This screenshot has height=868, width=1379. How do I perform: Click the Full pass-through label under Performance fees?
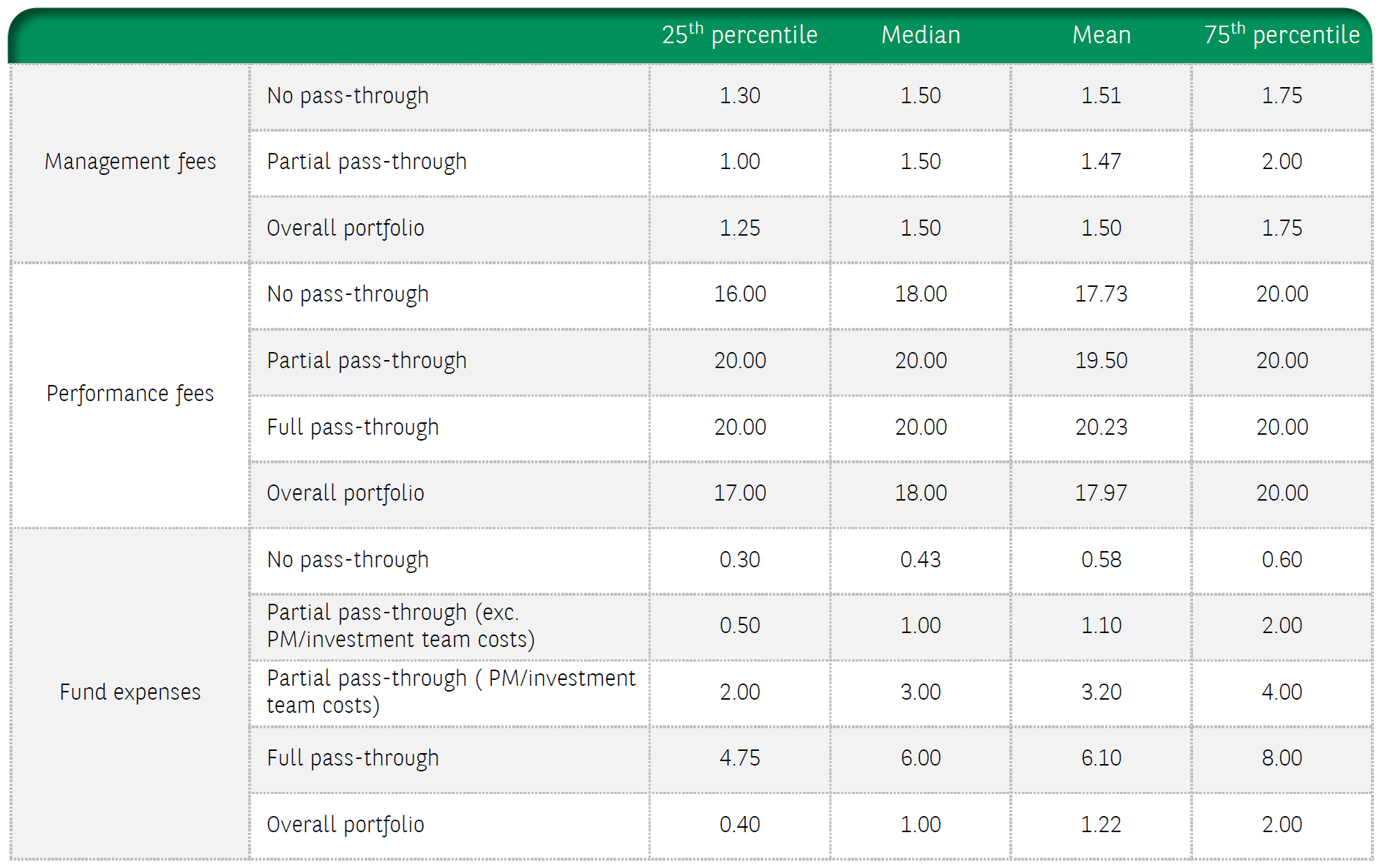coord(353,427)
